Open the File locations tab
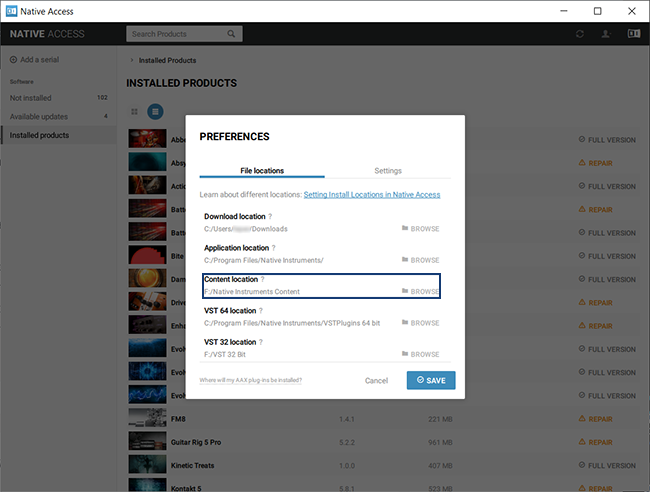Image resolution: width=650 pixels, height=492 pixels. (x=262, y=171)
